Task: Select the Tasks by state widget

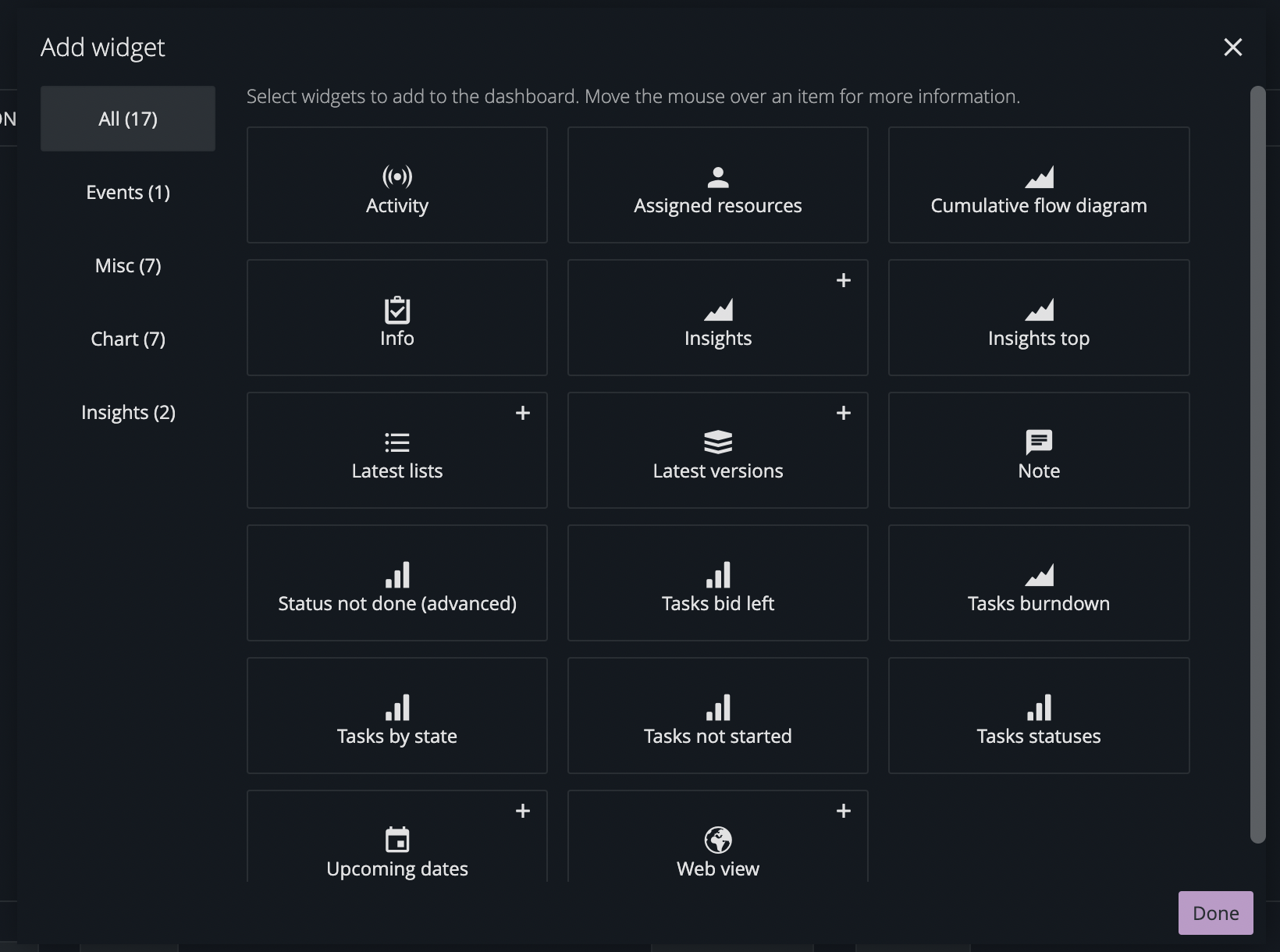Action: [396, 716]
